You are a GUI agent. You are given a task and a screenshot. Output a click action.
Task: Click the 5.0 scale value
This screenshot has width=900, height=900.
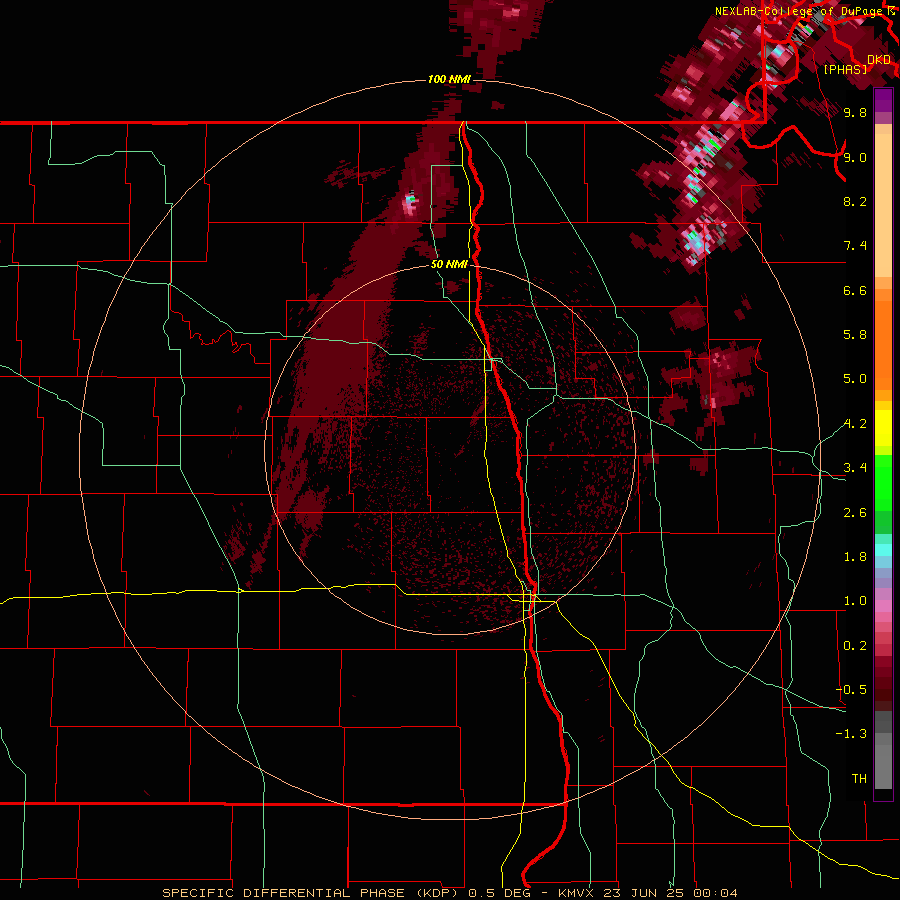[x=855, y=379]
